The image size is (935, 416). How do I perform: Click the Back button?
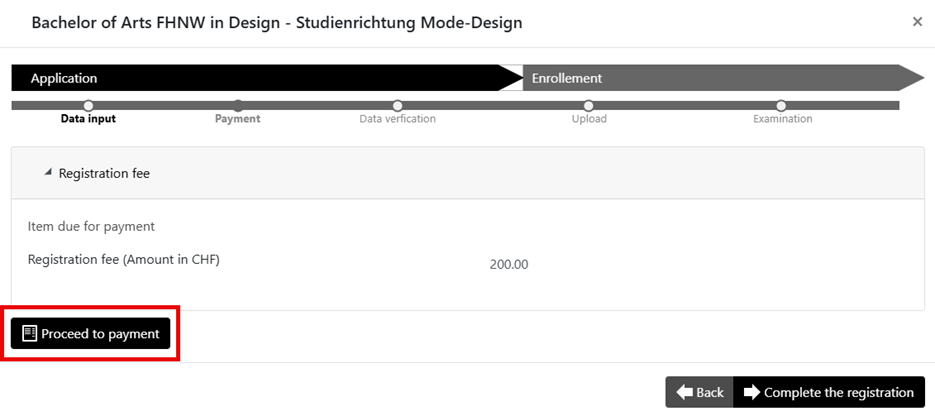tap(699, 392)
